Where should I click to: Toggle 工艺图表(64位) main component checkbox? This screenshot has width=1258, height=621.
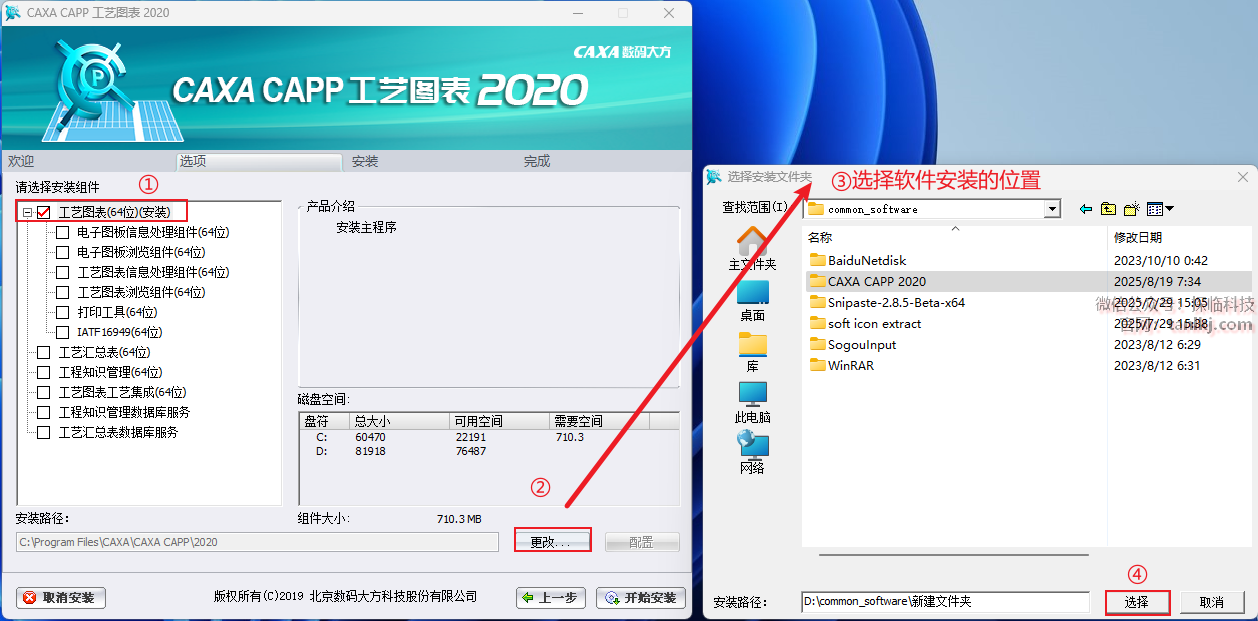coord(43,212)
